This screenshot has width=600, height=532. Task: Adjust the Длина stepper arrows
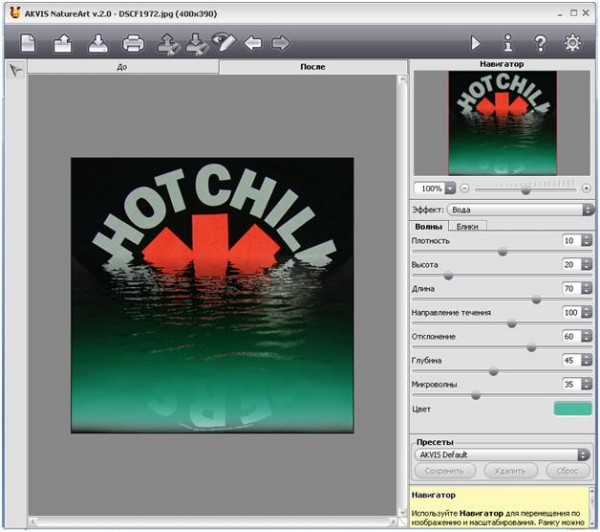point(587,288)
